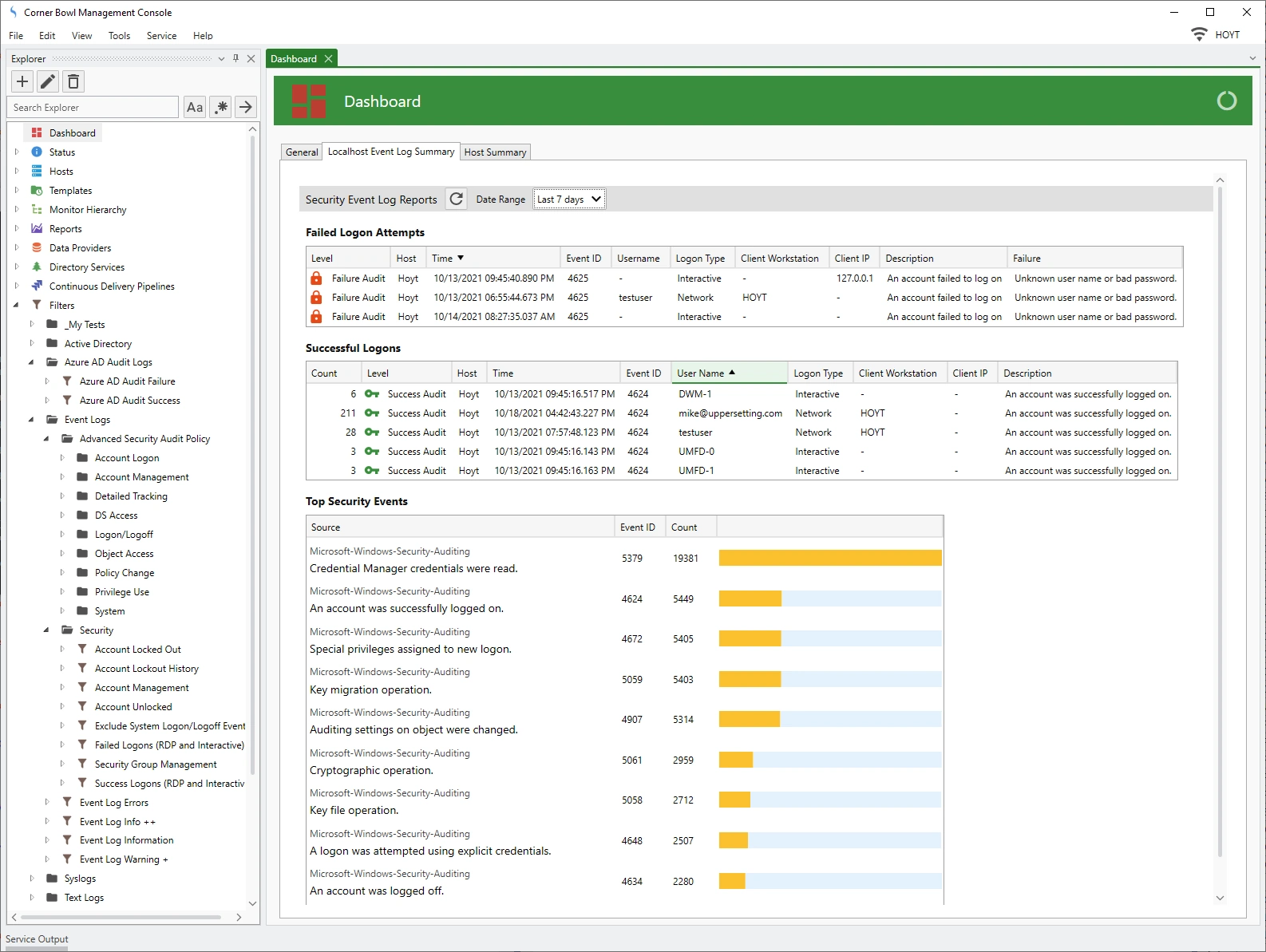Switch to the General tab
1266x952 pixels.
[302, 152]
